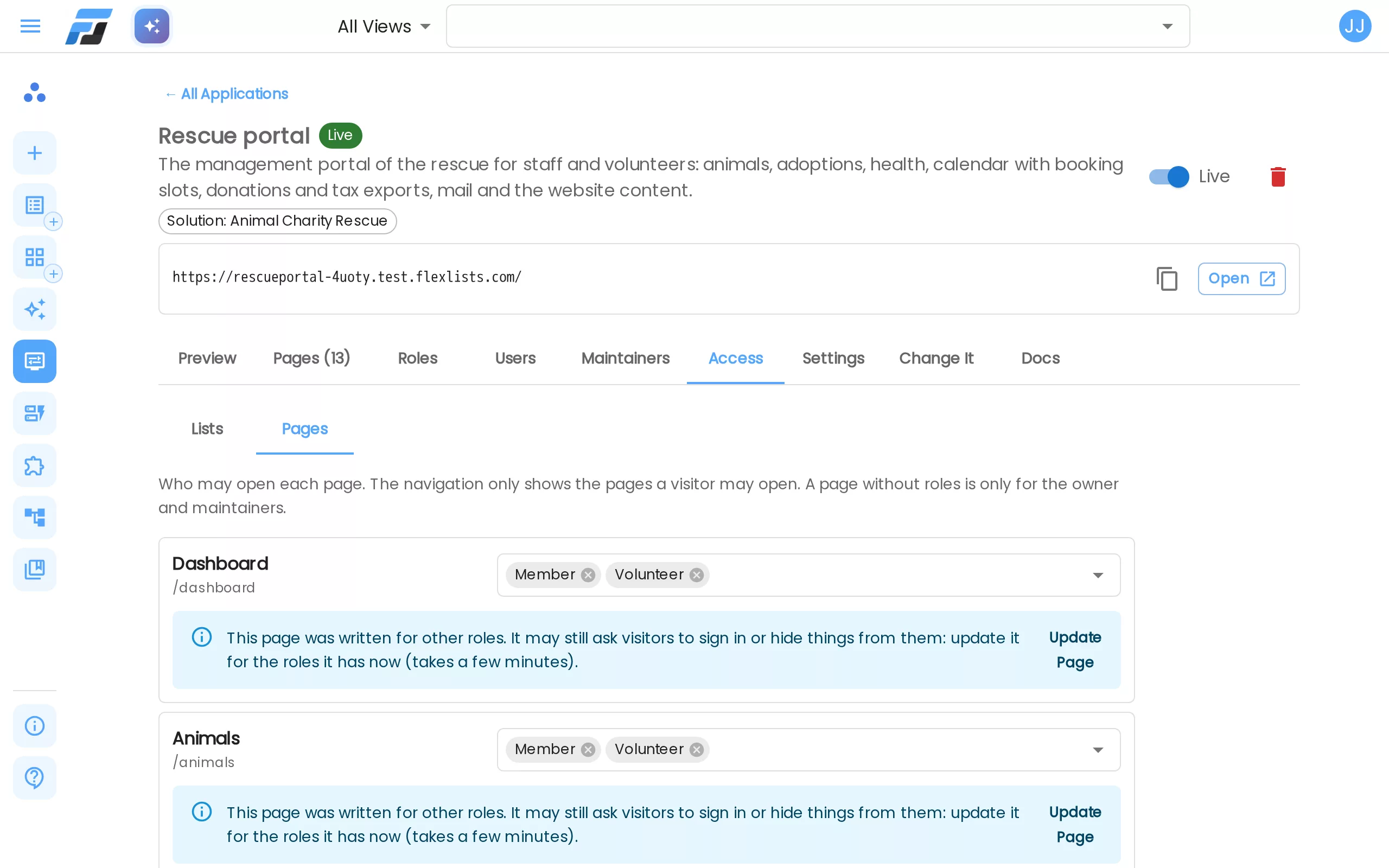Open the Maintainers tab
This screenshot has width=1389, height=868.
(626, 358)
